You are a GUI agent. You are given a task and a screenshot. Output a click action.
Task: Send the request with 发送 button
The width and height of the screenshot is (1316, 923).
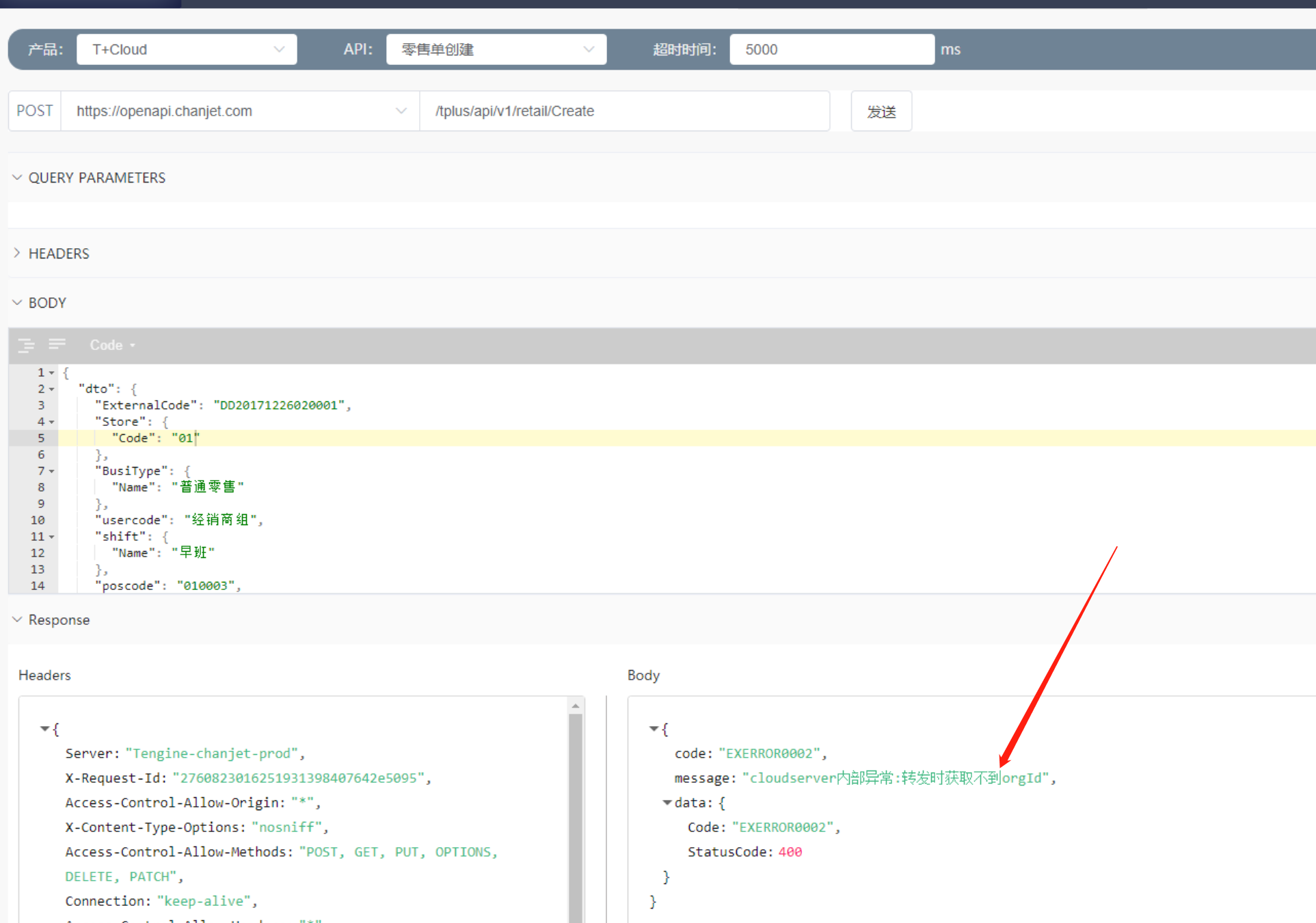pos(881,111)
